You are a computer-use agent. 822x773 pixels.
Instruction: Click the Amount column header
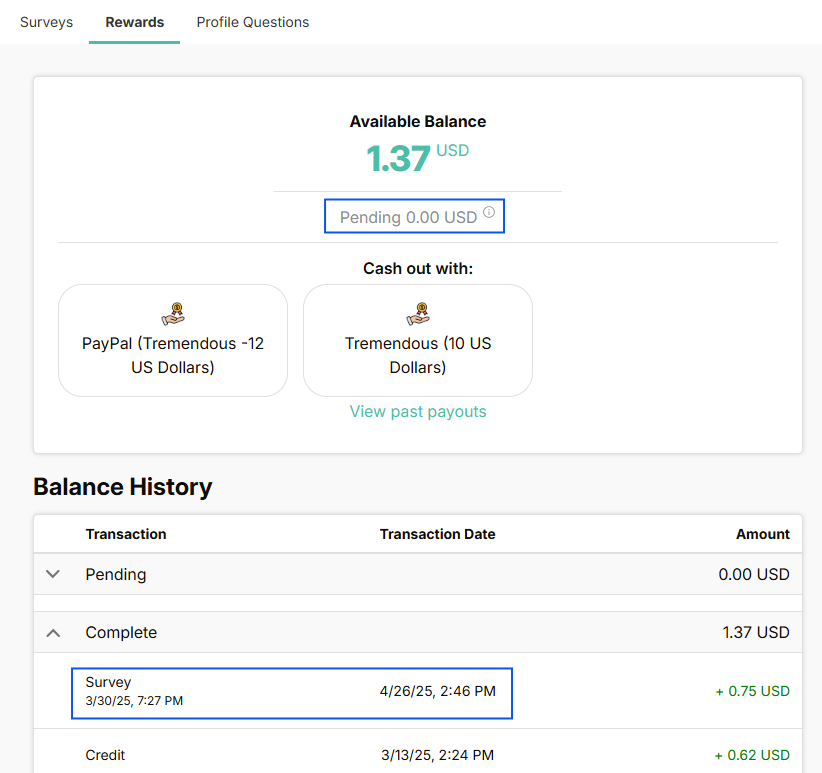pyautogui.click(x=762, y=534)
